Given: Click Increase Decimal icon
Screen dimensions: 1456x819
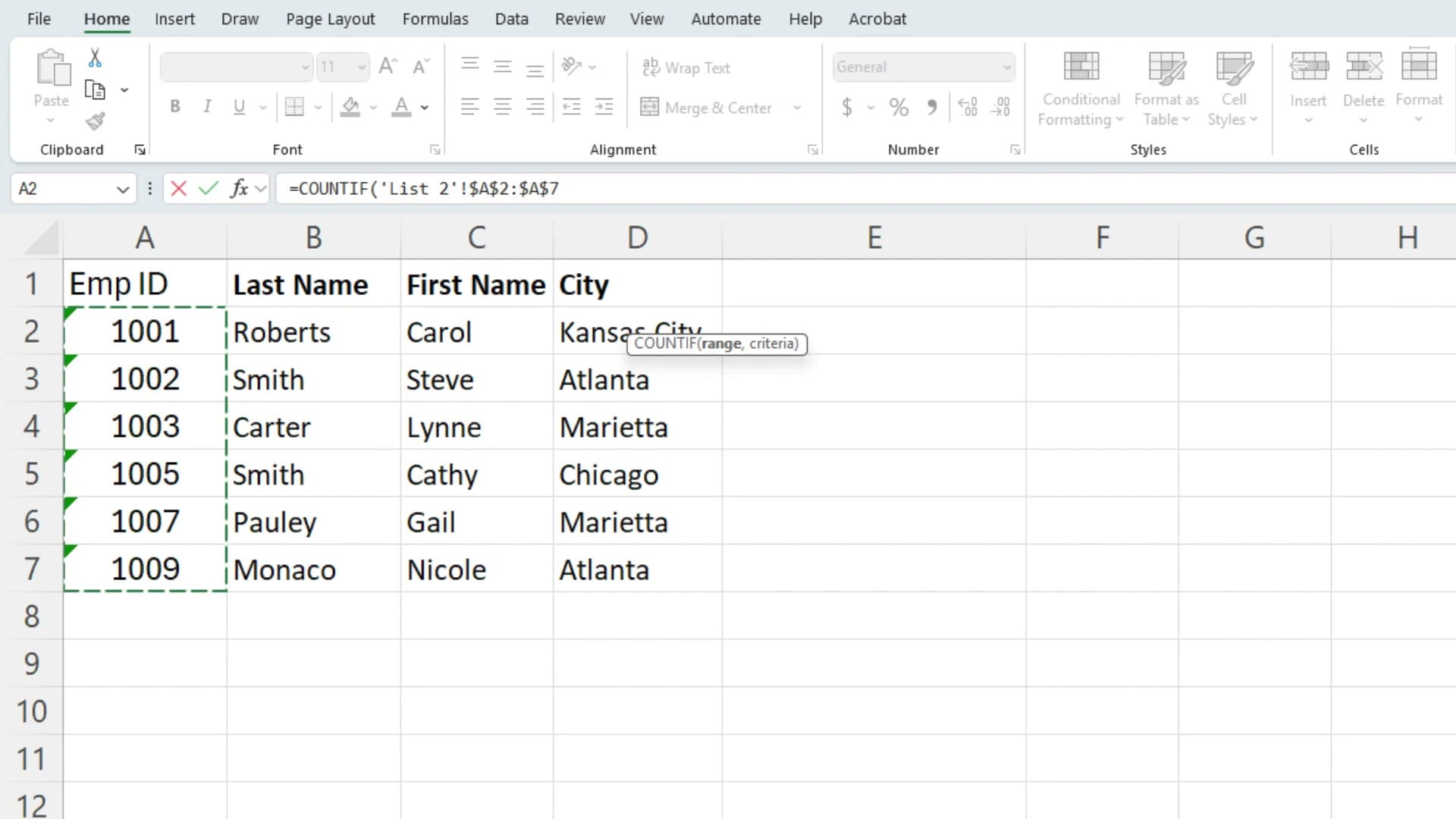Looking at the screenshot, I should [968, 107].
